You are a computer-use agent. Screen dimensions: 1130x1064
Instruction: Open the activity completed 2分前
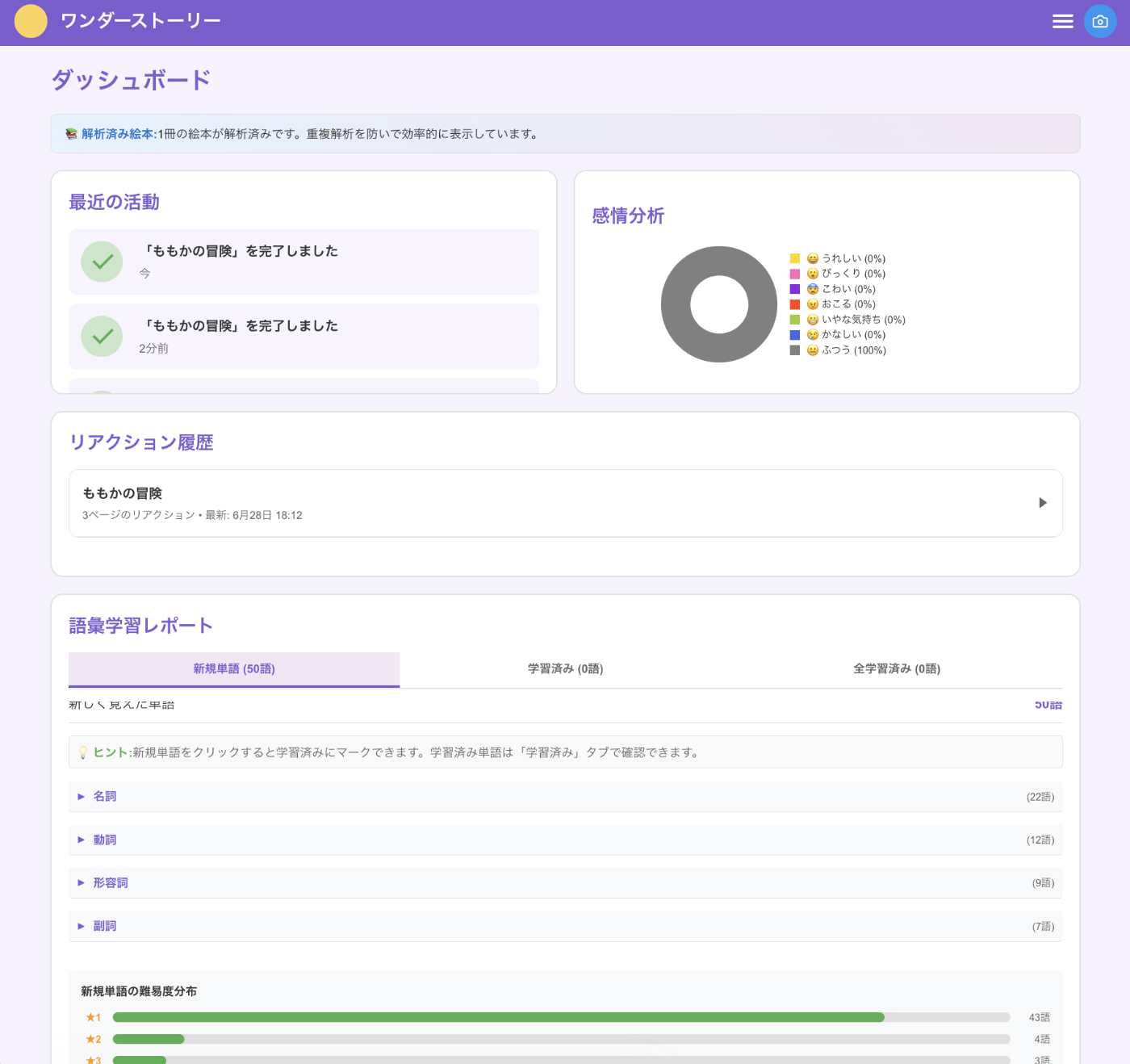(303, 337)
